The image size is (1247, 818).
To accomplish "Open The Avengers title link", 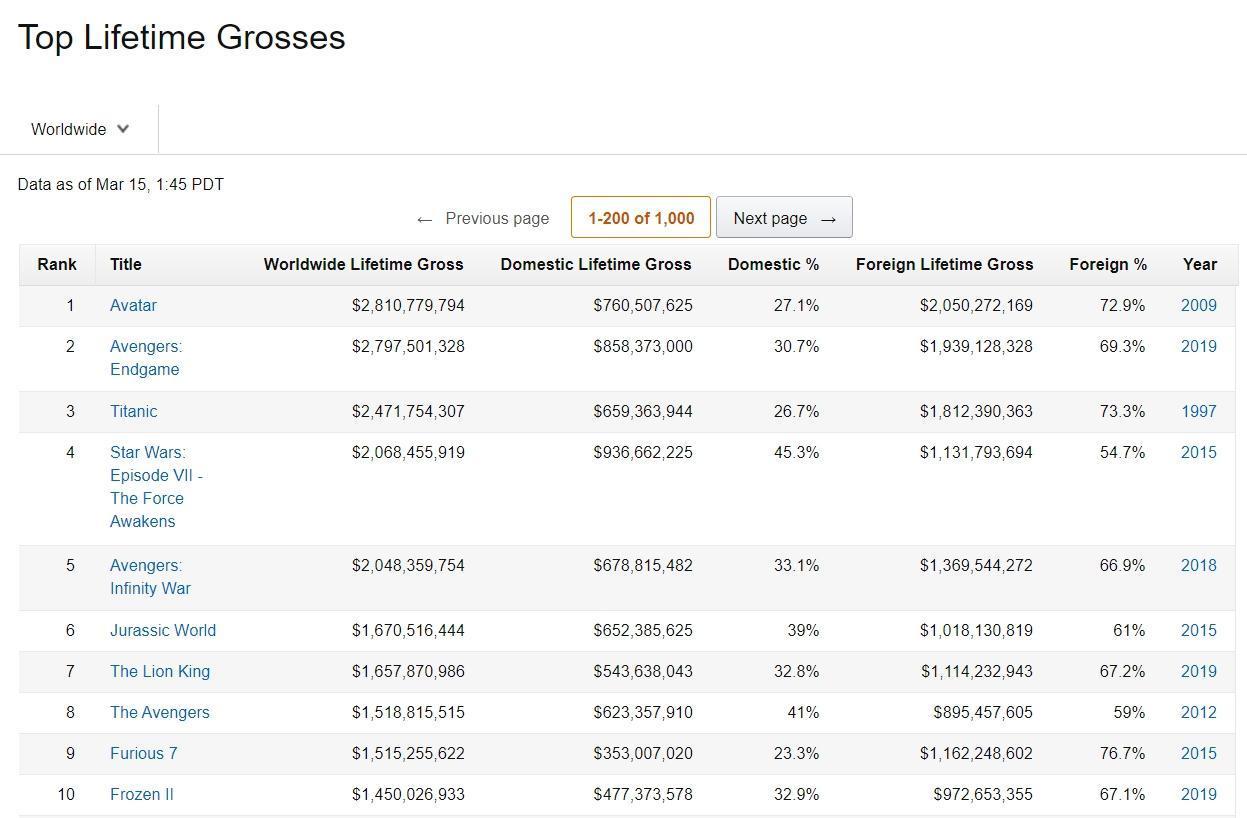I will 160,712.
